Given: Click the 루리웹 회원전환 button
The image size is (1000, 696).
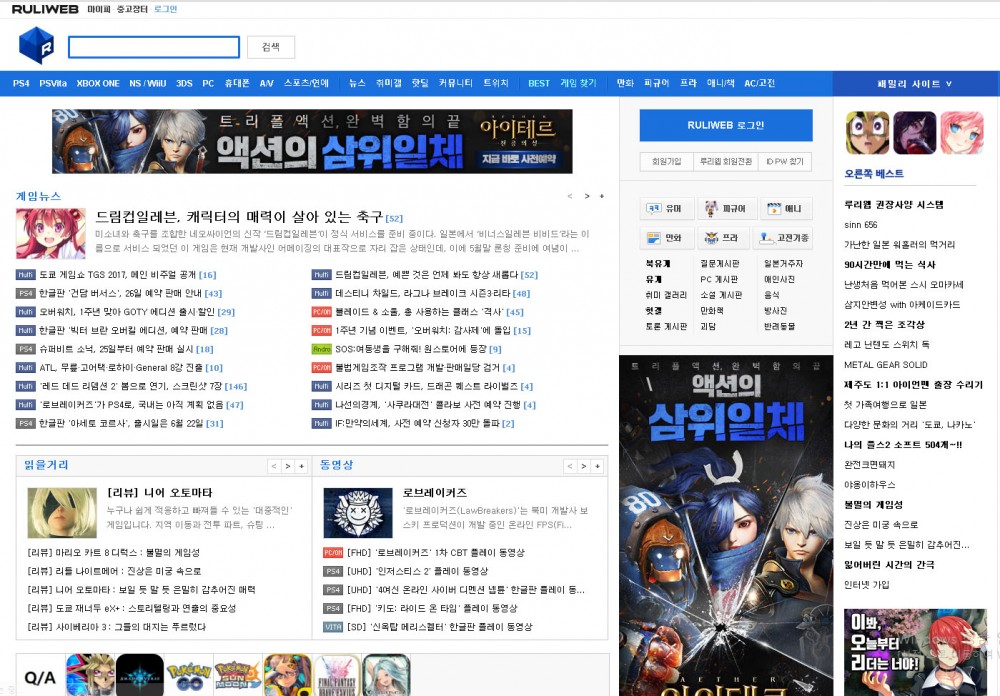Looking at the screenshot, I should pyautogui.click(x=726, y=162).
